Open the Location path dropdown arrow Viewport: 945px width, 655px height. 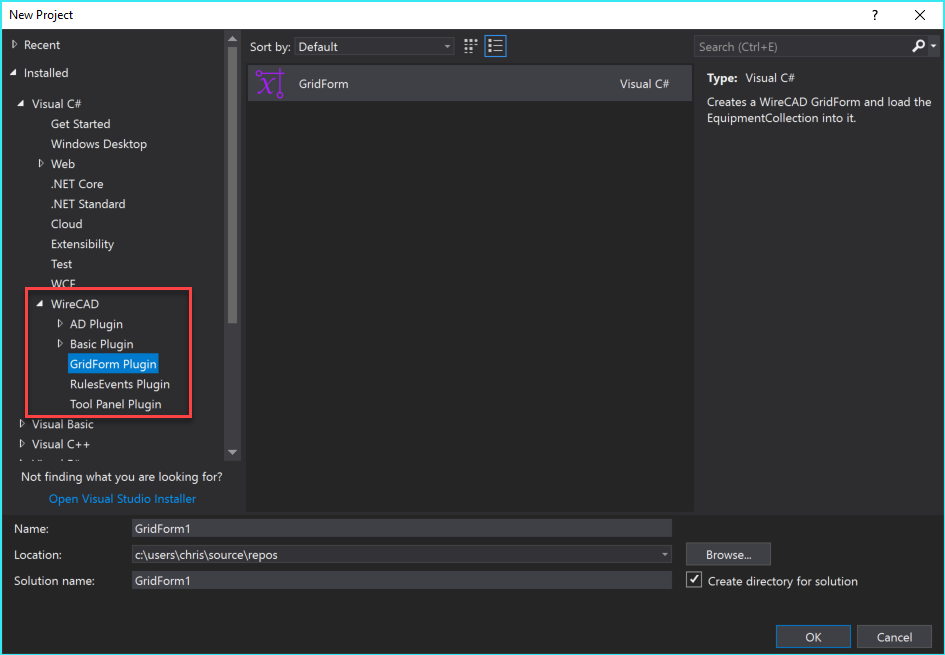[664, 554]
